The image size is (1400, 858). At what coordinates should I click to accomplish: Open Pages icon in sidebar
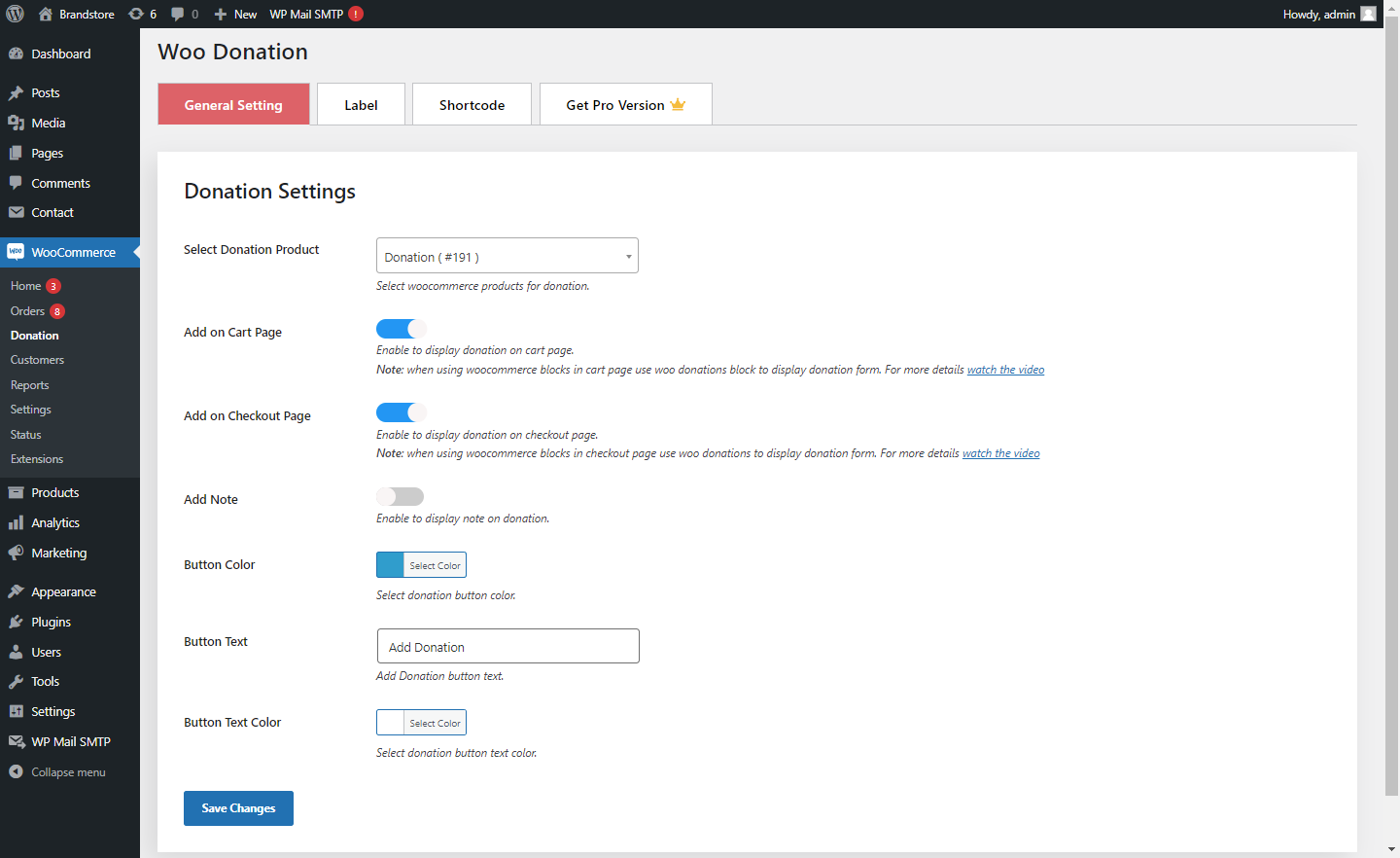click(16, 153)
